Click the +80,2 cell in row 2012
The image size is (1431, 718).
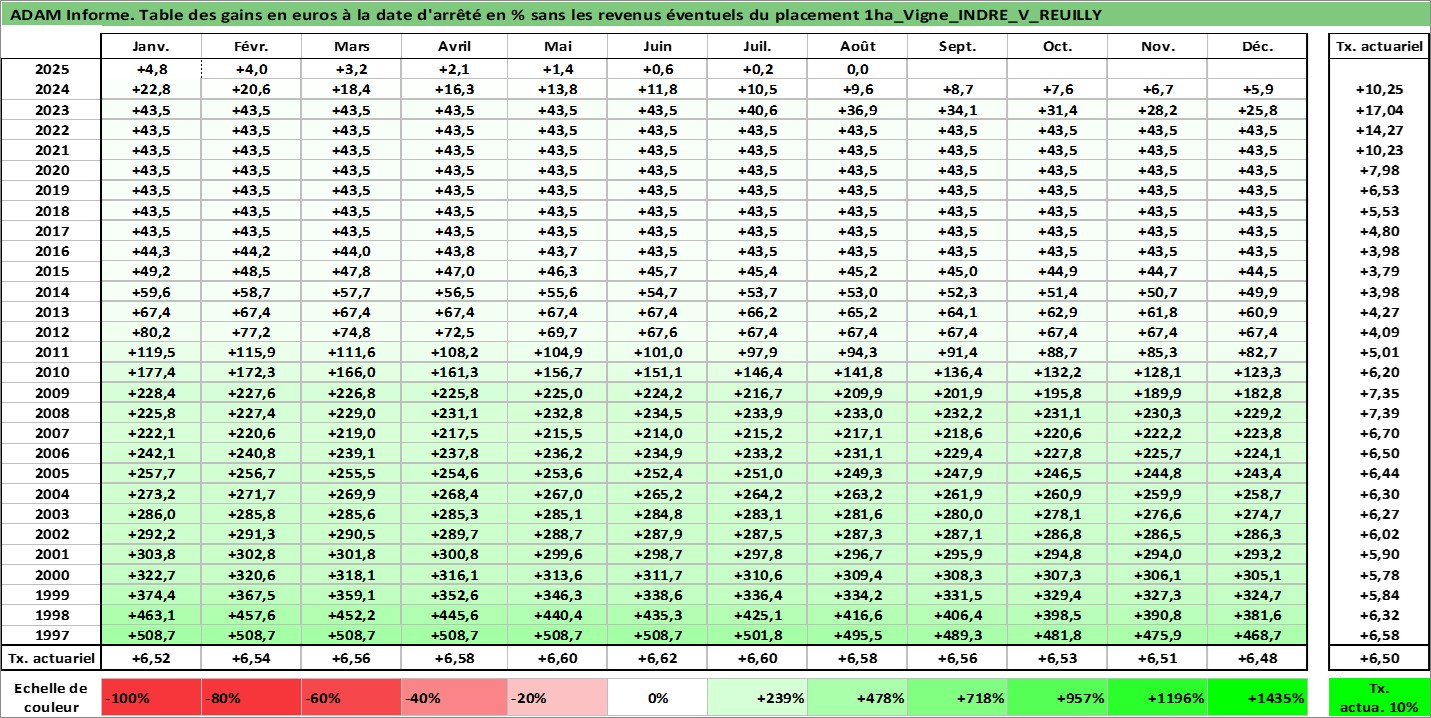click(152, 332)
